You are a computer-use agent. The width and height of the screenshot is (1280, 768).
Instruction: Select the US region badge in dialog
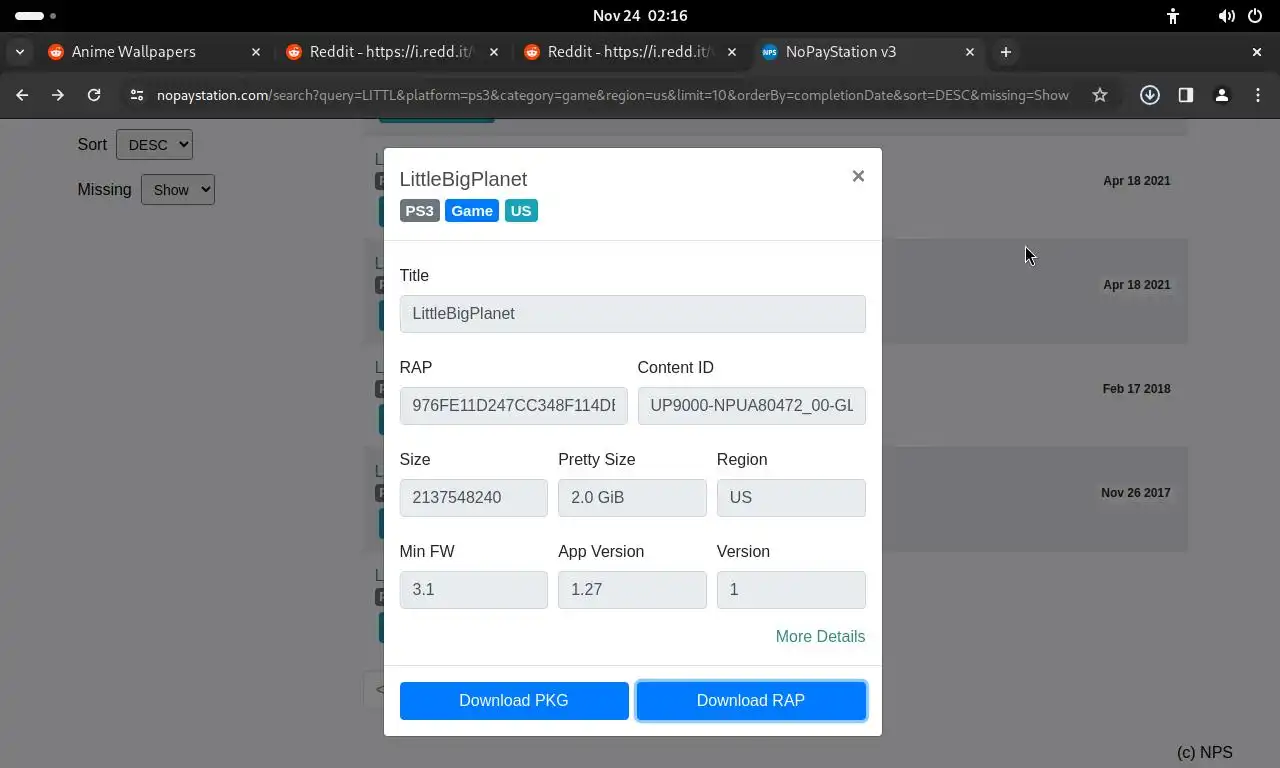tap(521, 211)
